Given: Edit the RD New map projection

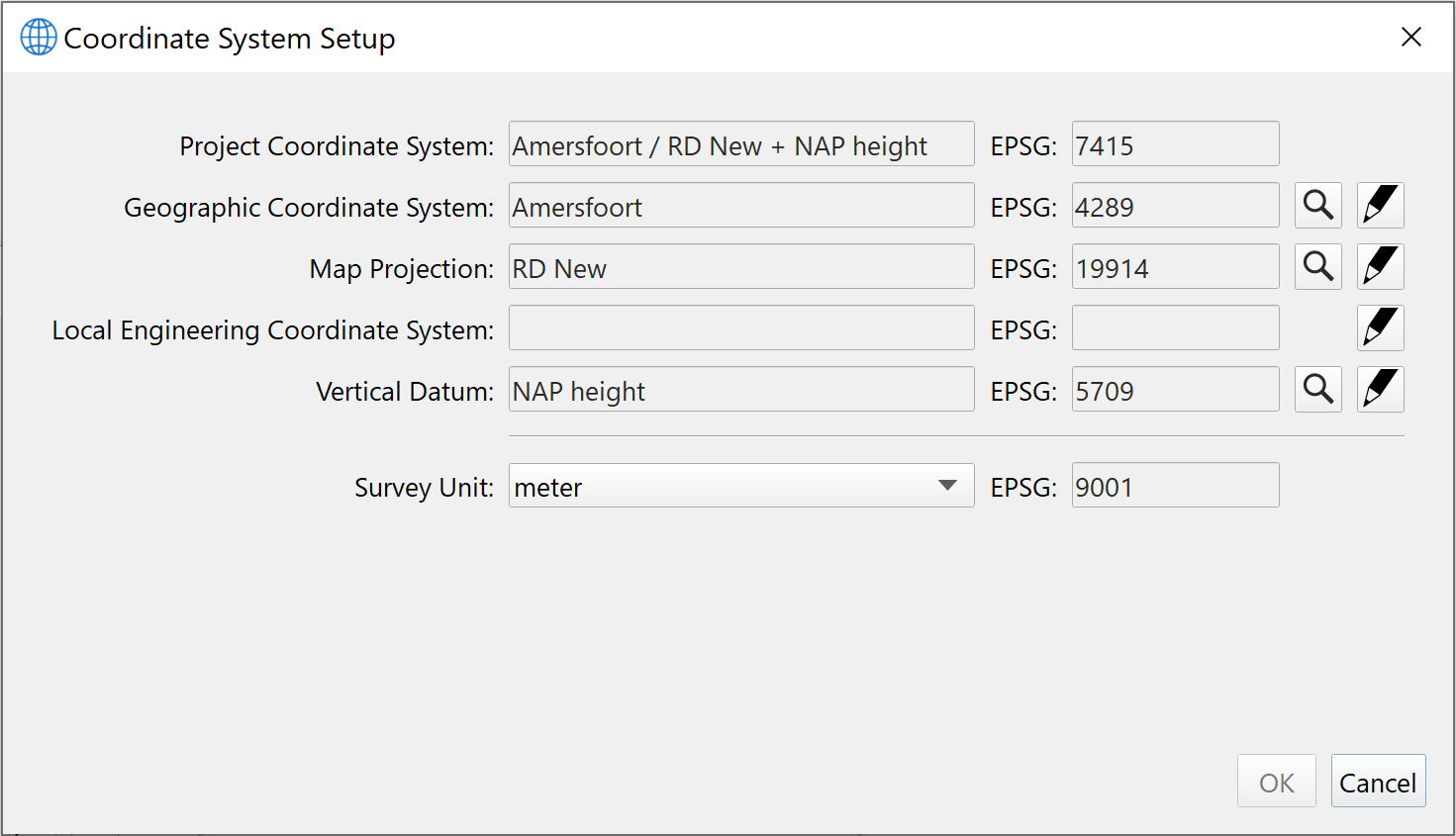Looking at the screenshot, I should pos(1380,266).
